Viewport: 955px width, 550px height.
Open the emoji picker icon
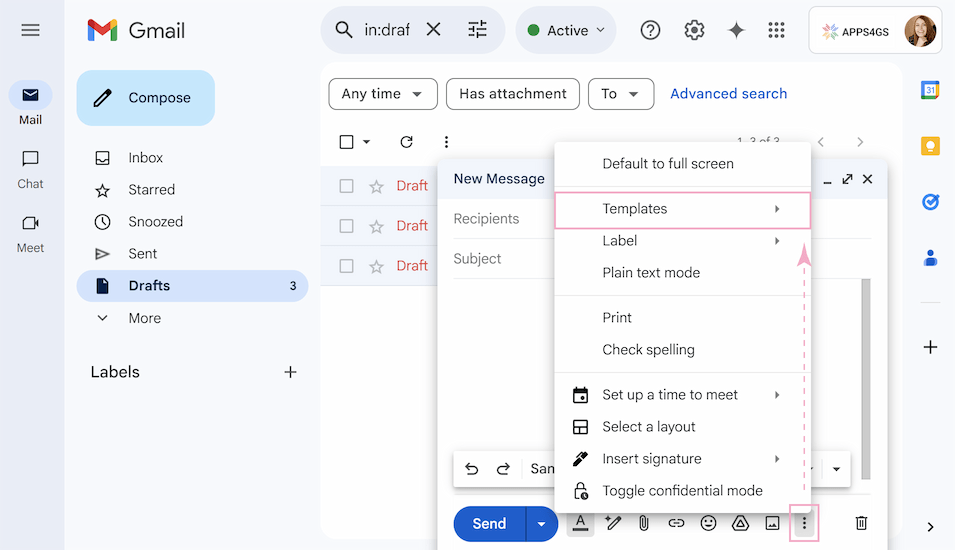click(708, 523)
